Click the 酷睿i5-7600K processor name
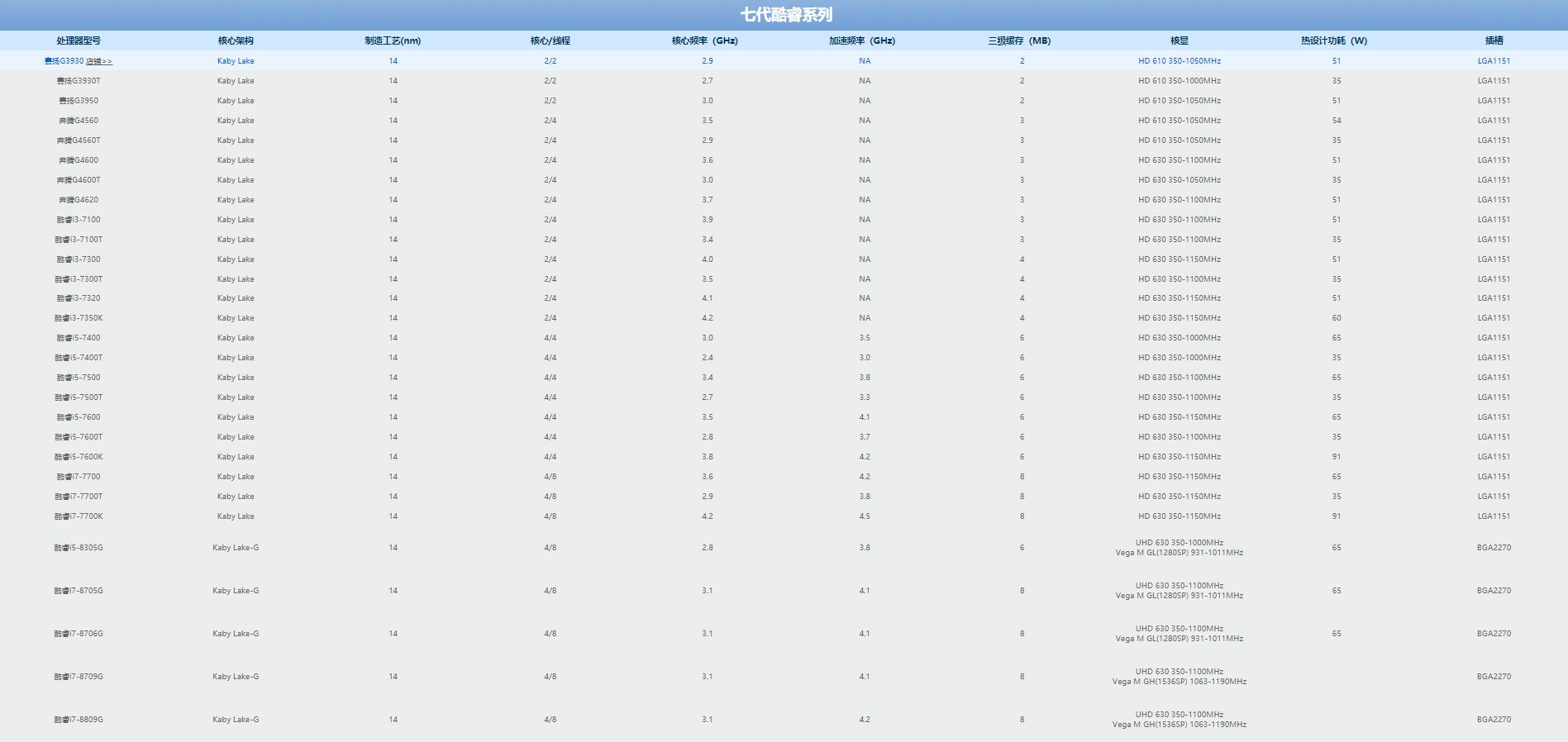 (79, 457)
